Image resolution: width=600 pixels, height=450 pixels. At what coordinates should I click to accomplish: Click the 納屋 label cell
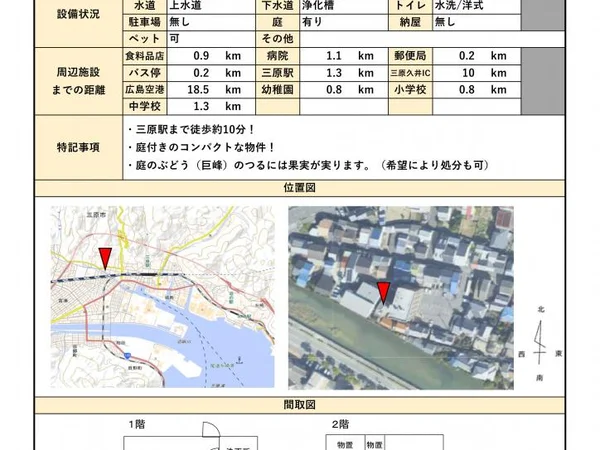(410, 22)
